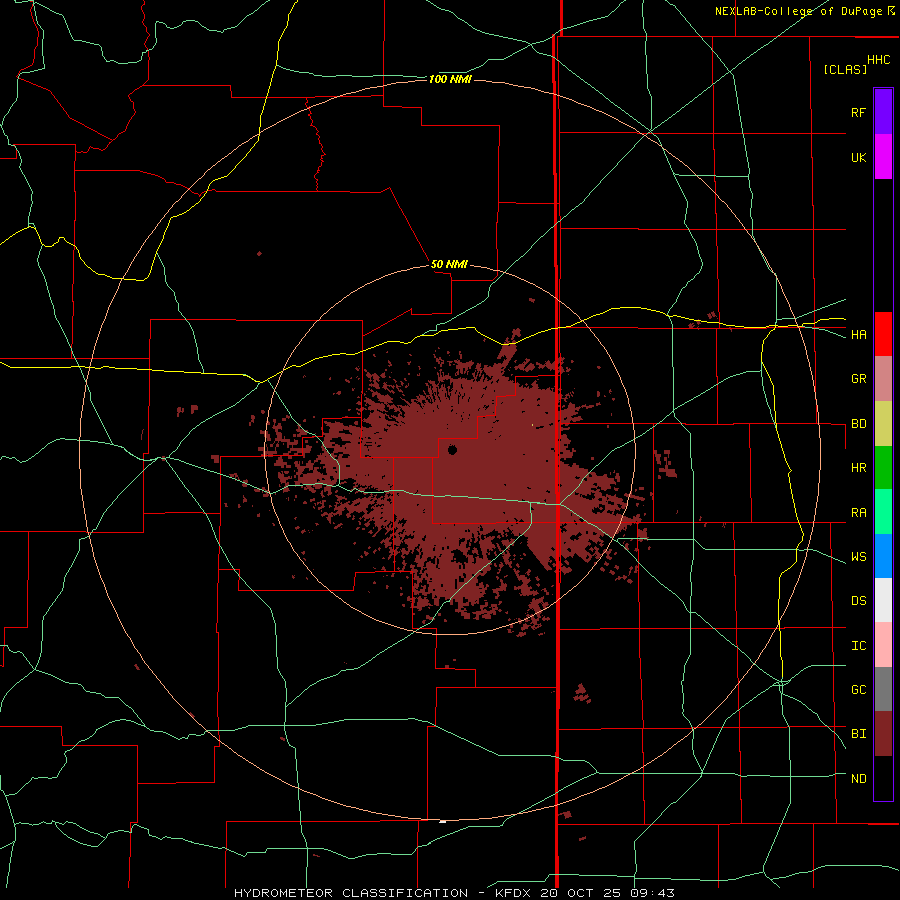The height and width of the screenshot is (900, 900).
Task: Click the 09:43 timestamp
Action: (x=652, y=893)
